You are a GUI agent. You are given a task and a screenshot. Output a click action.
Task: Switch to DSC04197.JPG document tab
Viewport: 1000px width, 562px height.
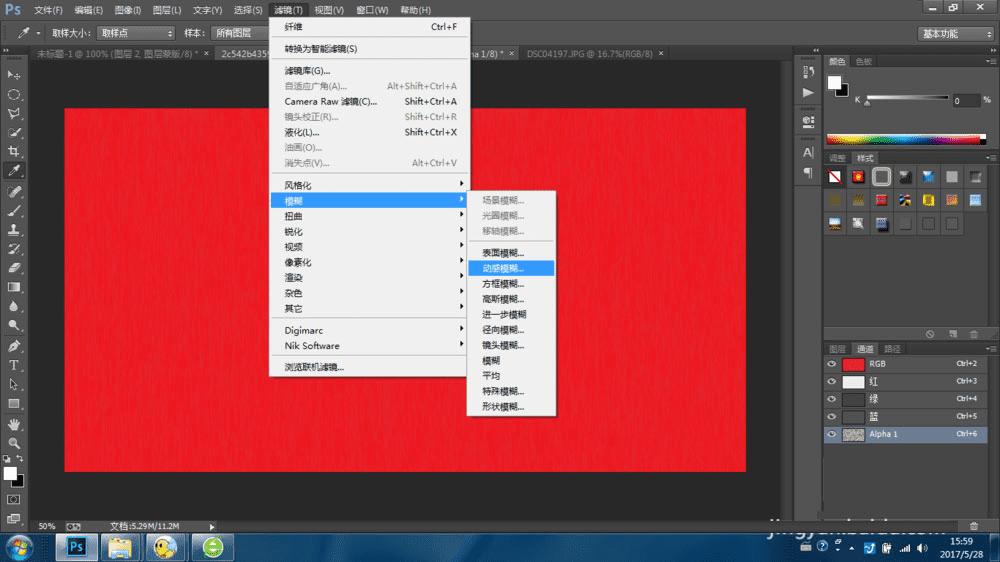589,54
